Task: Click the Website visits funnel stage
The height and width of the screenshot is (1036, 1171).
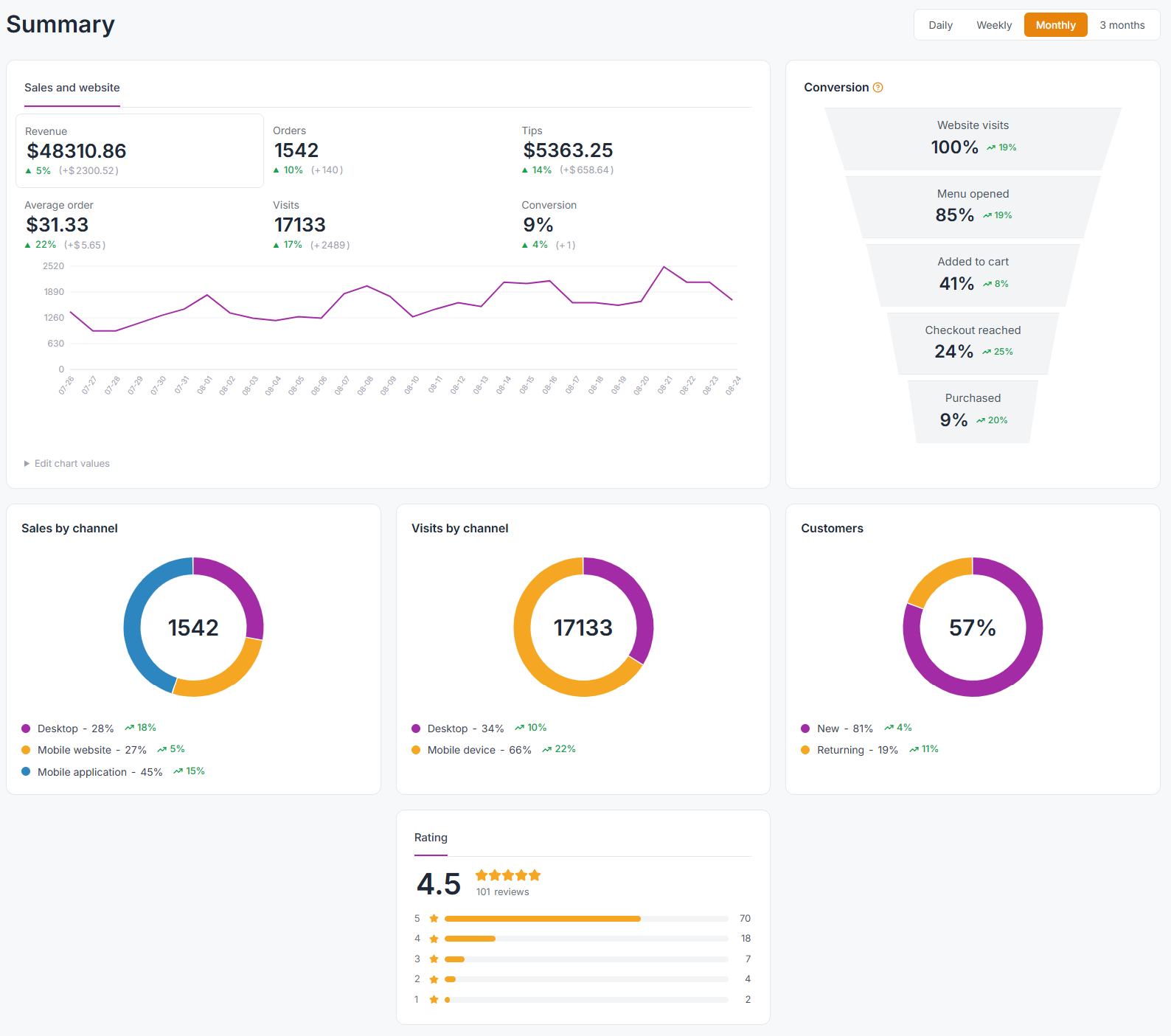Action: click(x=973, y=139)
